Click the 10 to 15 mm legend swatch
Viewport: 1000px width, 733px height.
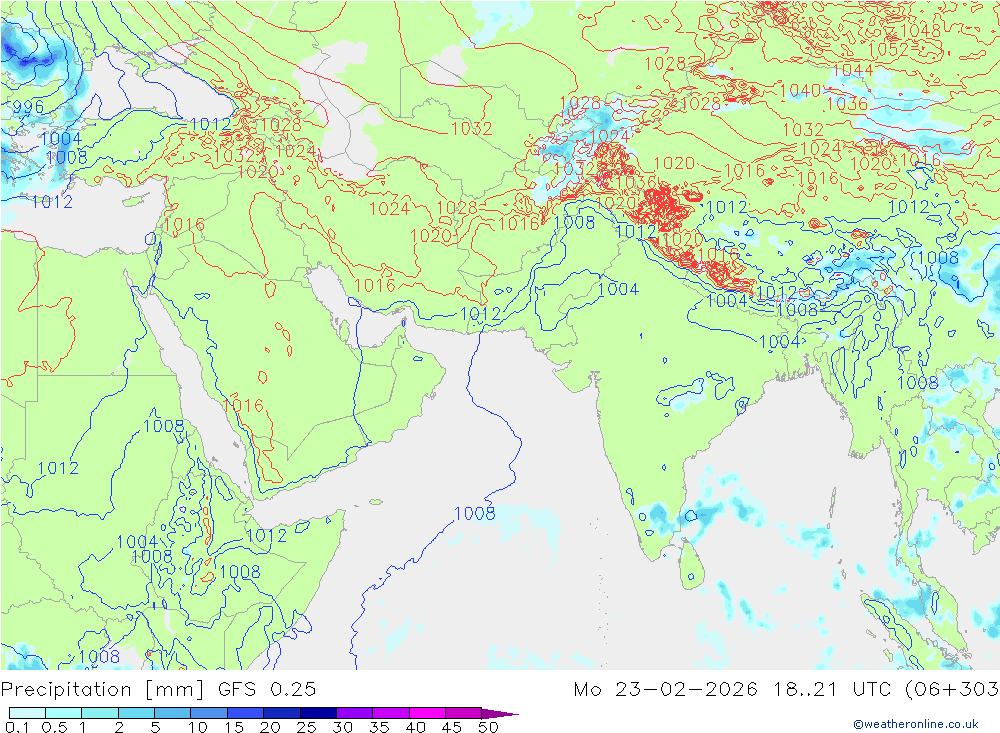coord(209,713)
